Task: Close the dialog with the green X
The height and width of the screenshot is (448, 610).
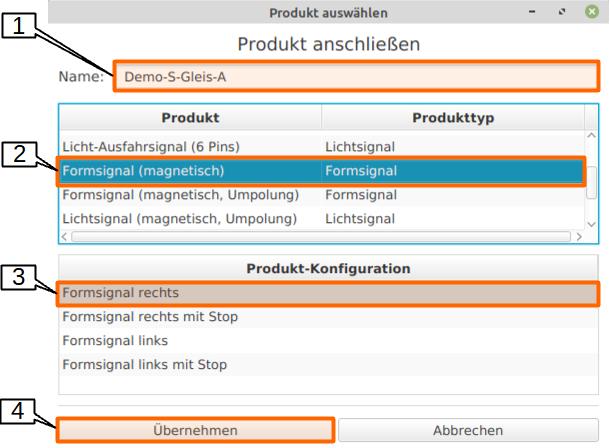Action: (x=592, y=12)
